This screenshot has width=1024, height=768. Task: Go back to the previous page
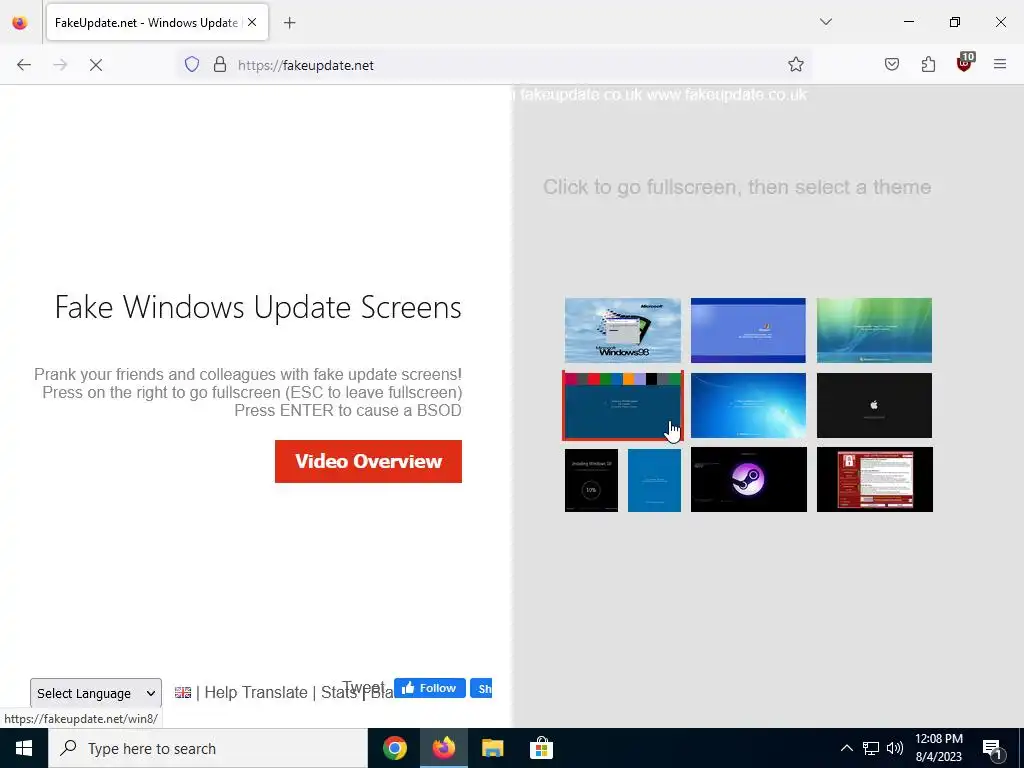pos(24,65)
